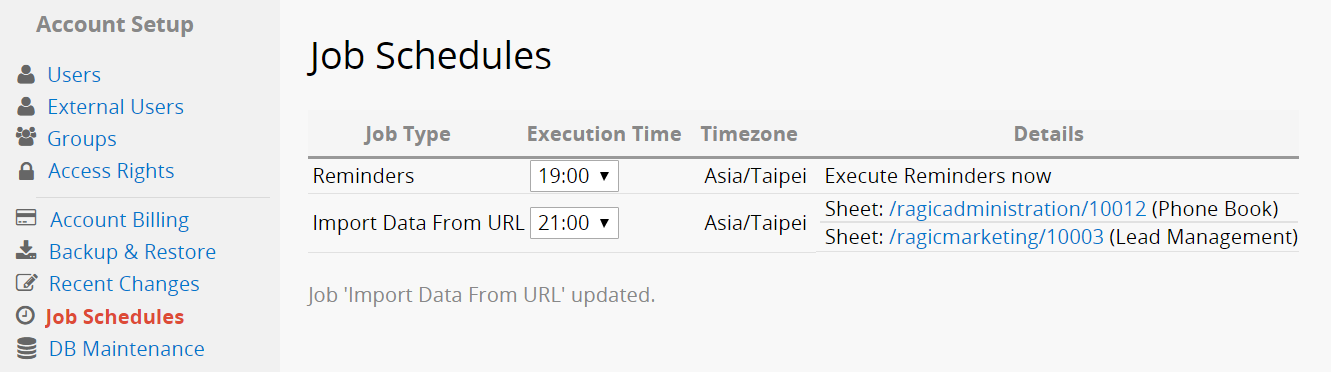This screenshot has width=1331, height=372.
Task: Open the /ragicadministration/10012 sheet link
Action: coord(1017,209)
